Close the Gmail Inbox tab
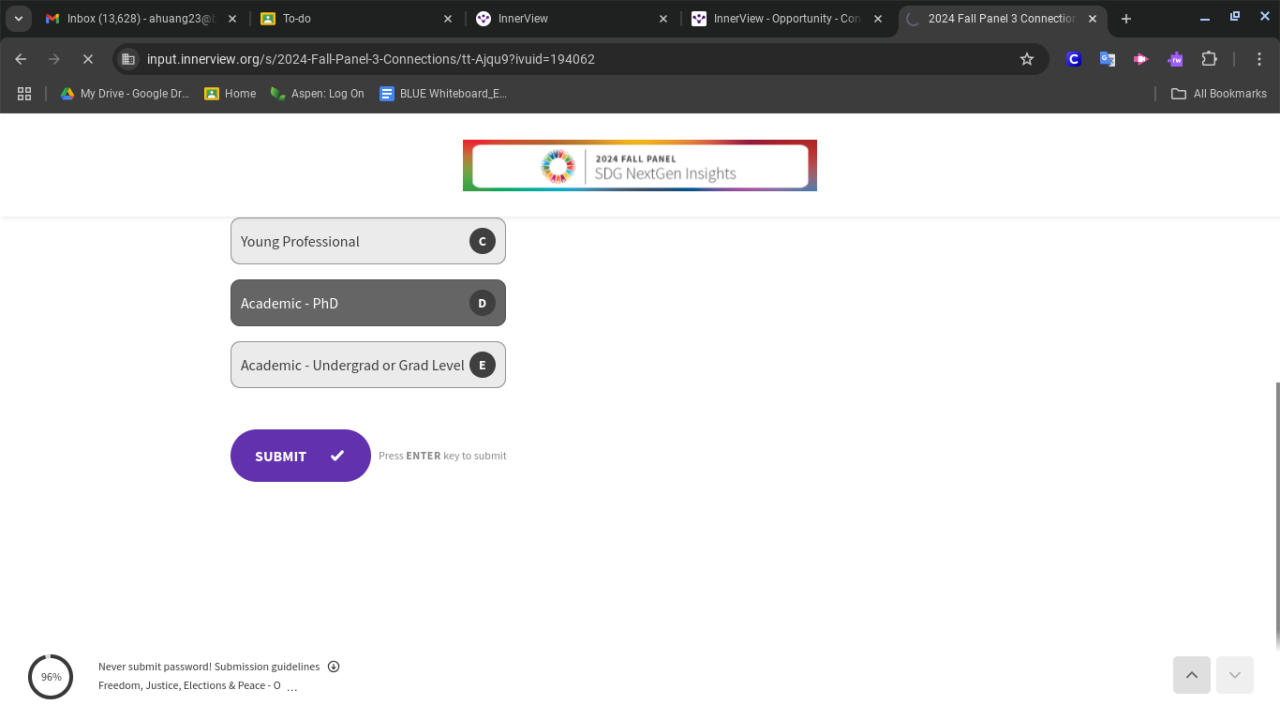 (233, 19)
